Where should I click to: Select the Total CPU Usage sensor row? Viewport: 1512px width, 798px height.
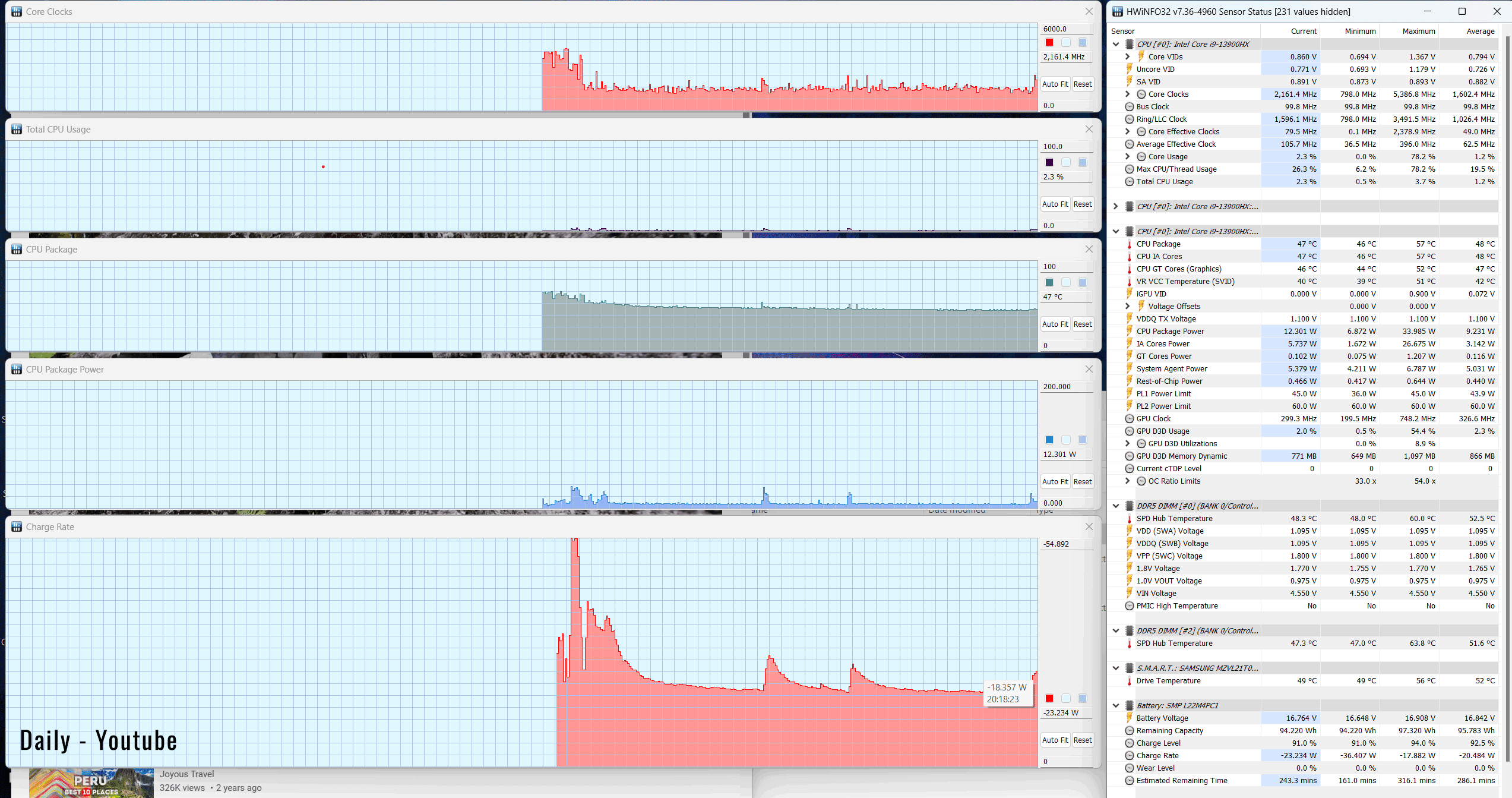[1304, 181]
